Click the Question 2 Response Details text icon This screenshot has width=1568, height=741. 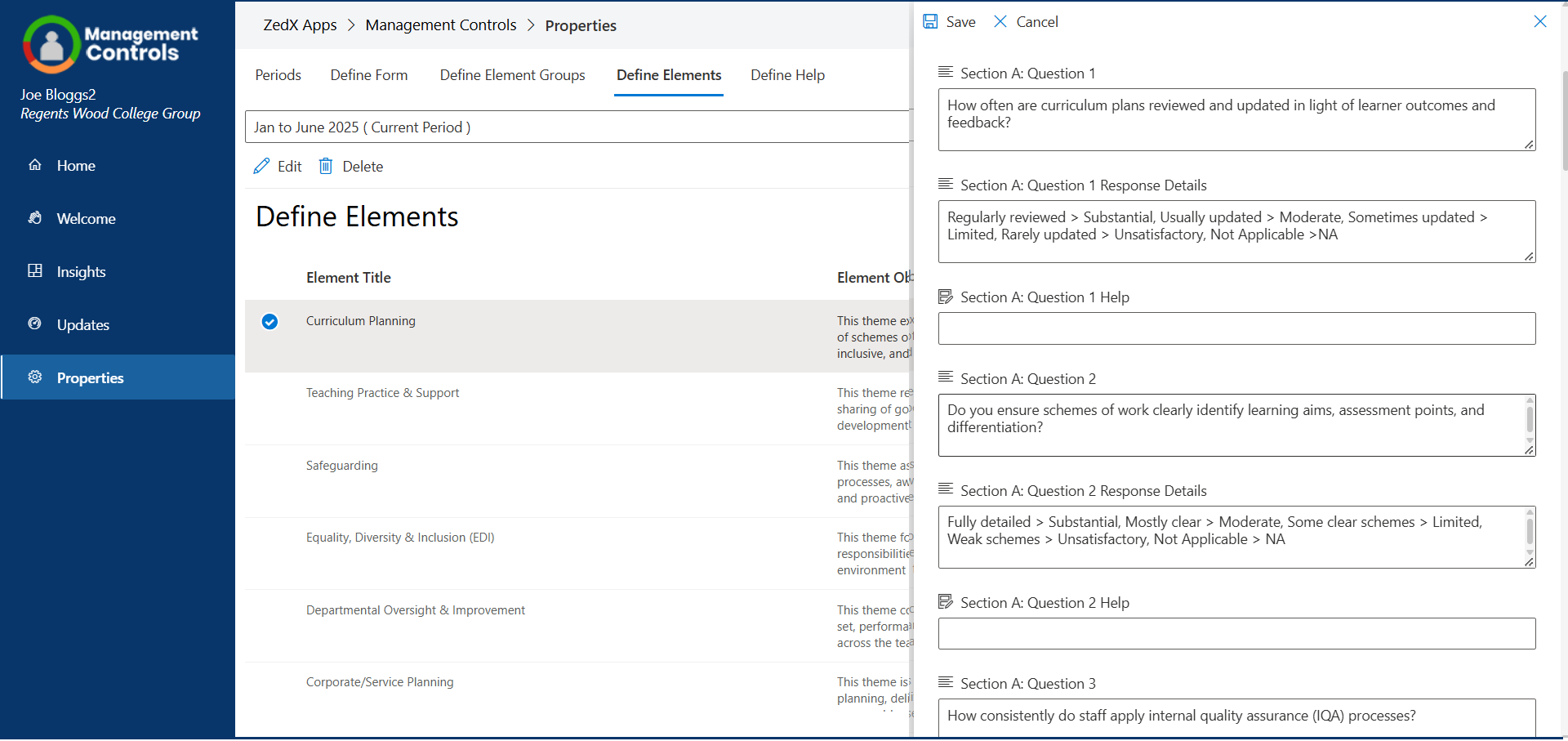(x=946, y=490)
